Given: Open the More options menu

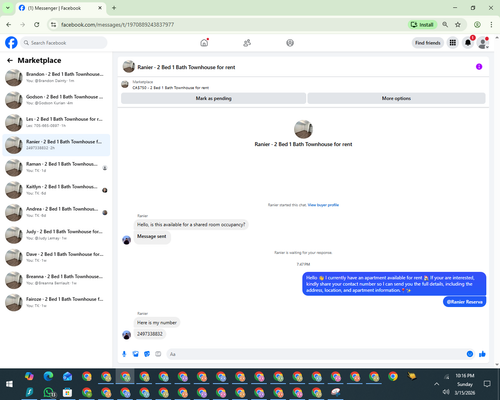Looking at the screenshot, I should (x=396, y=98).
